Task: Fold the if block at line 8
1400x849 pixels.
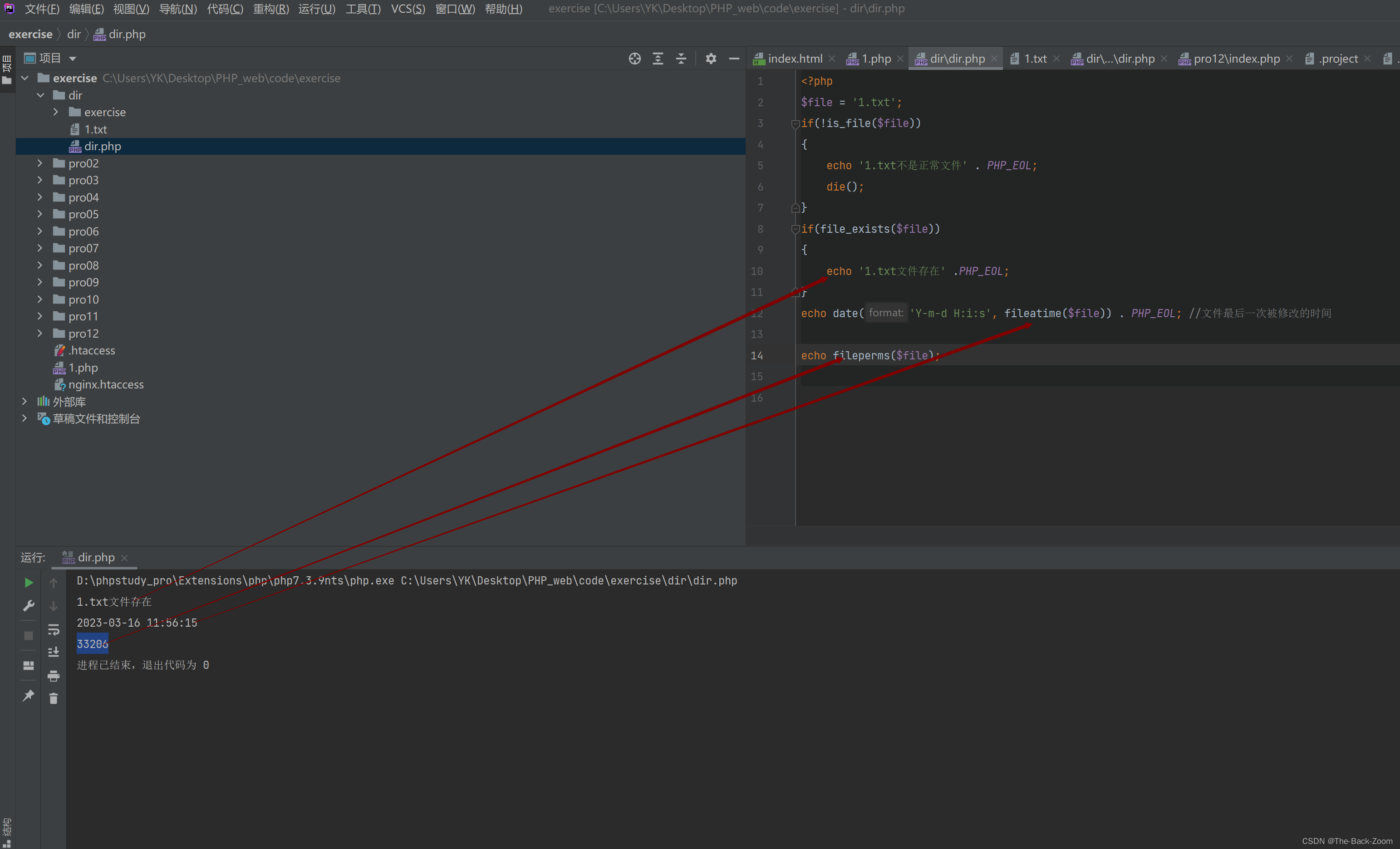Action: (795, 230)
